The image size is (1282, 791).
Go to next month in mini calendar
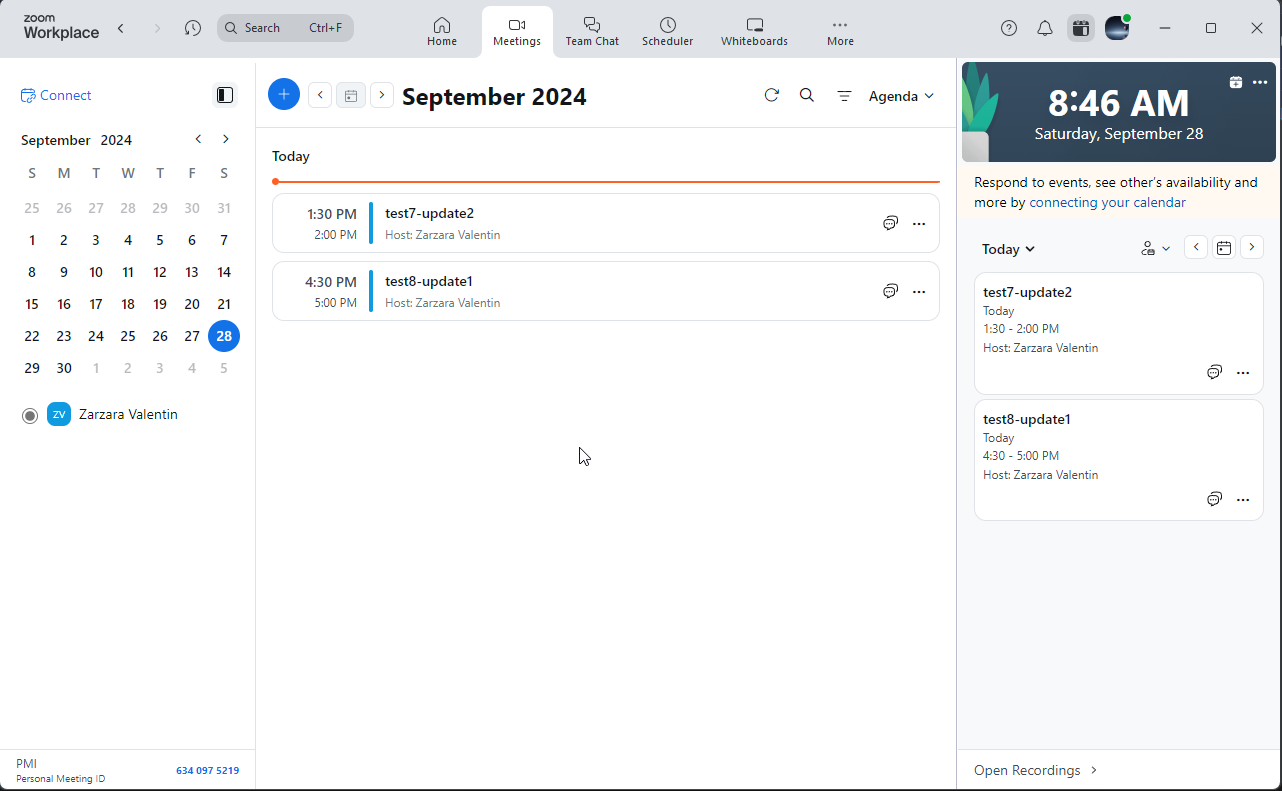point(226,139)
